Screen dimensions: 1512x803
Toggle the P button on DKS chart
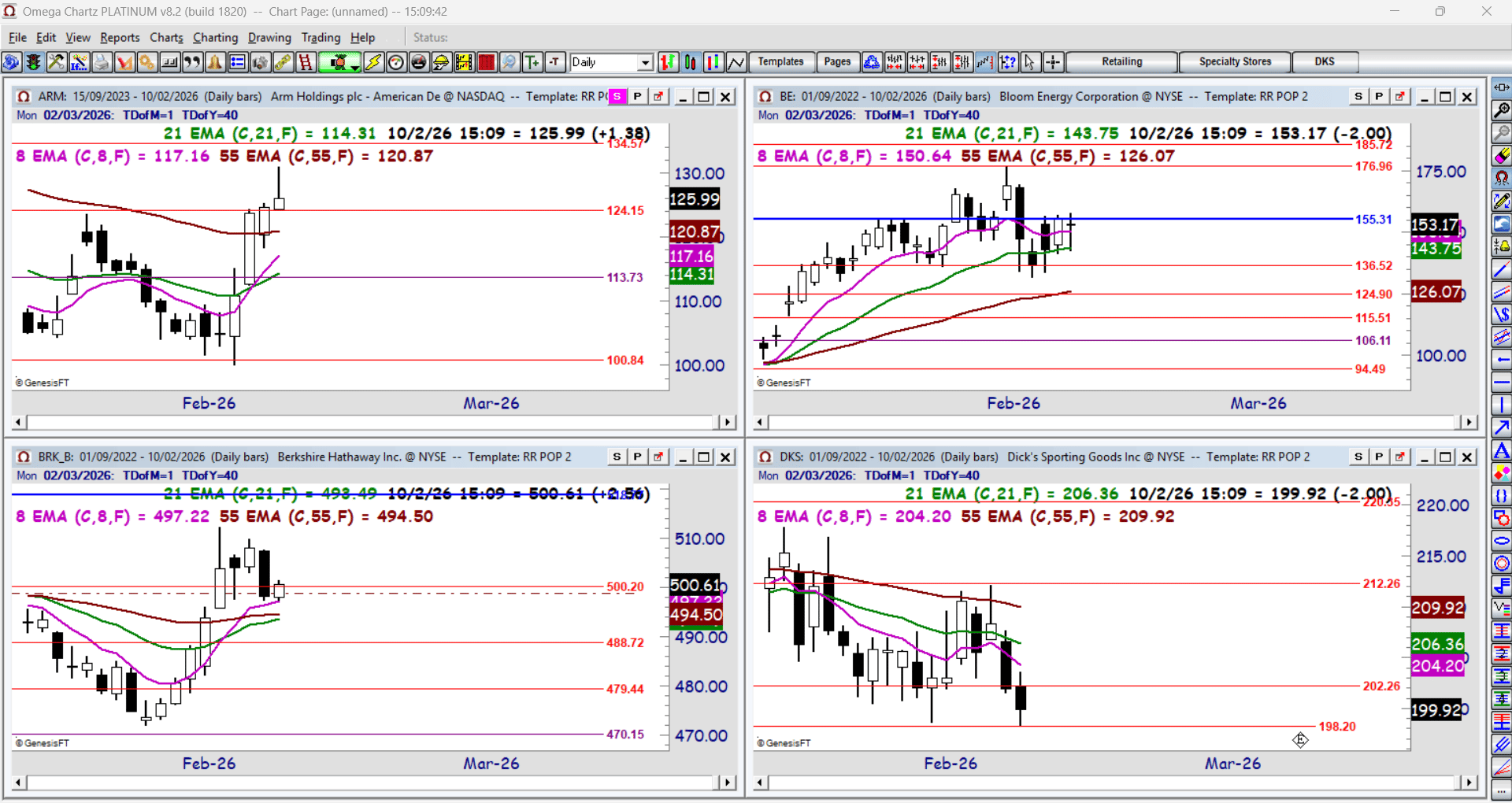(x=1379, y=457)
